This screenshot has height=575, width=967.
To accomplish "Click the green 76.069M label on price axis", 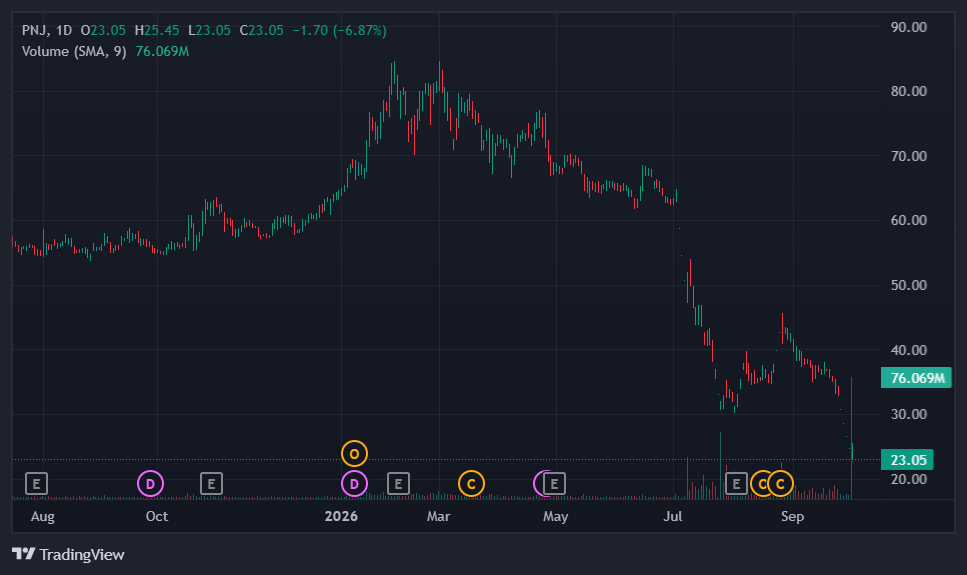I will (916, 378).
